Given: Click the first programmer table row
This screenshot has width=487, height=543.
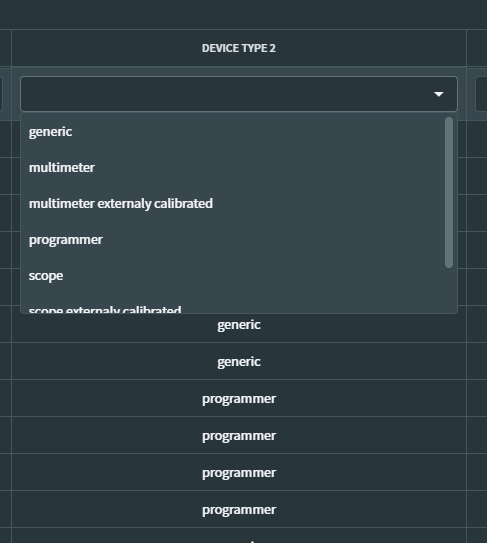Looking at the screenshot, I should 239,399.
